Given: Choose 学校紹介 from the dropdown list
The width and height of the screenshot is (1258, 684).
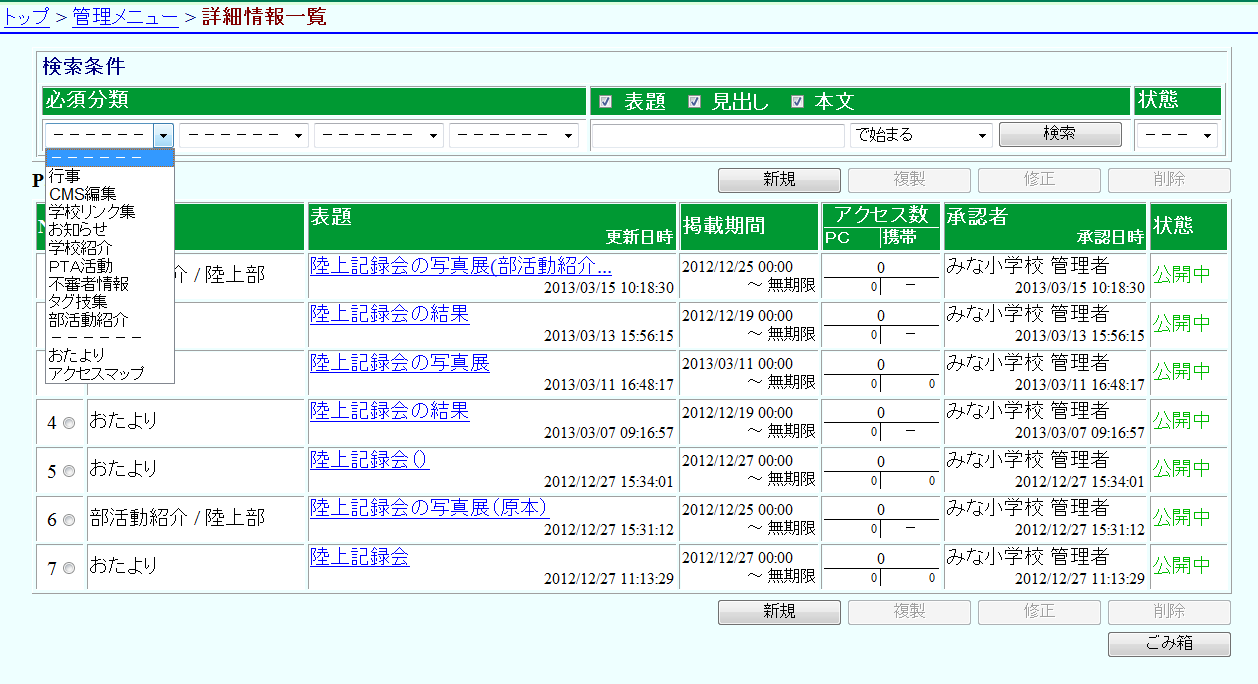Looking at the screenshot, I should click(x=110, y=247).
